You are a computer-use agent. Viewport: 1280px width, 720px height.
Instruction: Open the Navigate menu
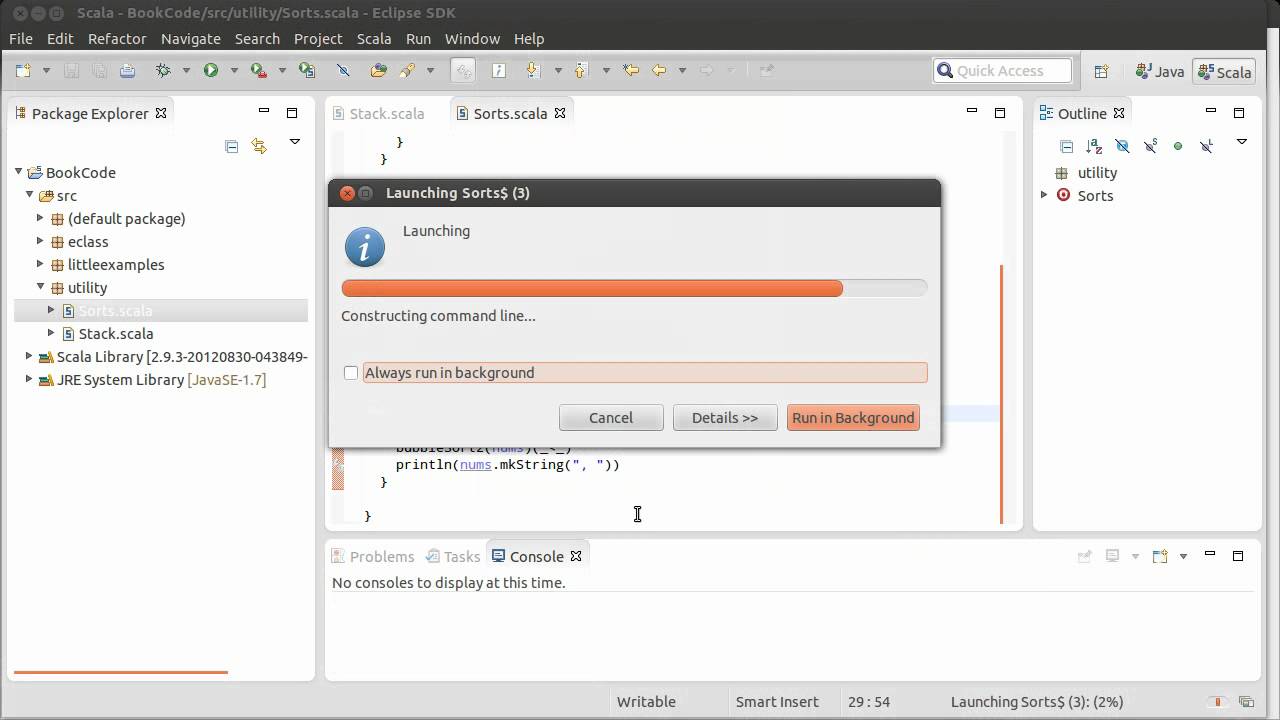191,38
